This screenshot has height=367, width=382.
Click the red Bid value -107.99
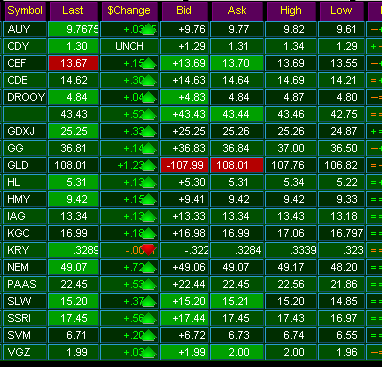185,165
